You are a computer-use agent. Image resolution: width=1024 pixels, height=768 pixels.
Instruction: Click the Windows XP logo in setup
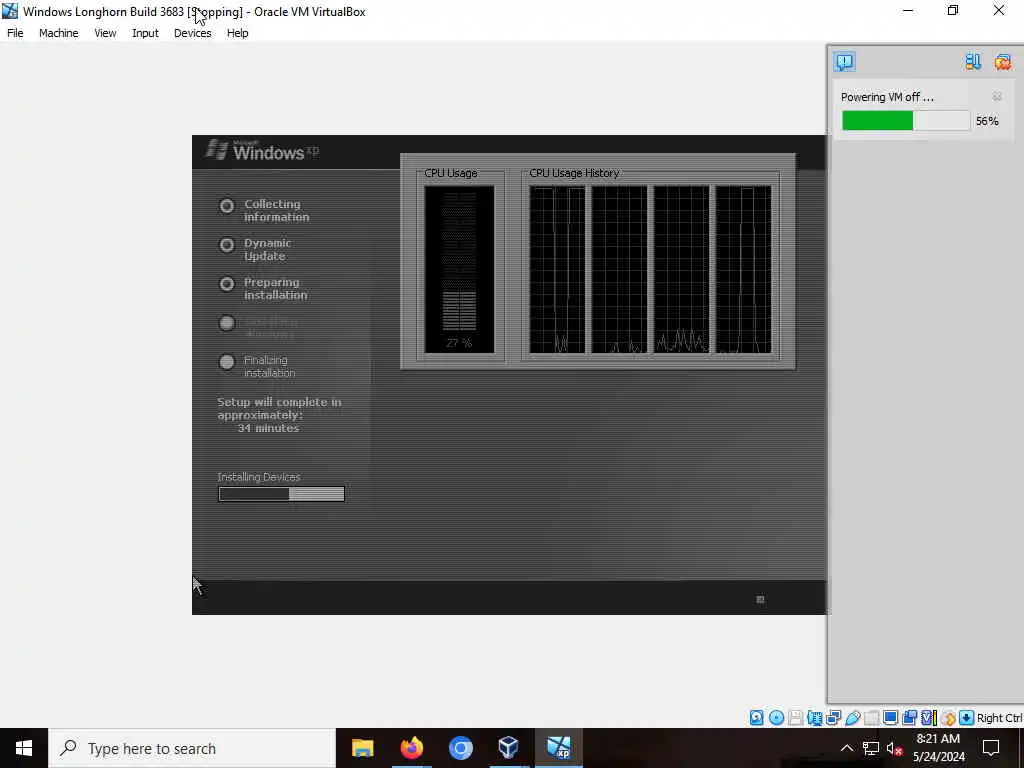[x=263, y=150]
